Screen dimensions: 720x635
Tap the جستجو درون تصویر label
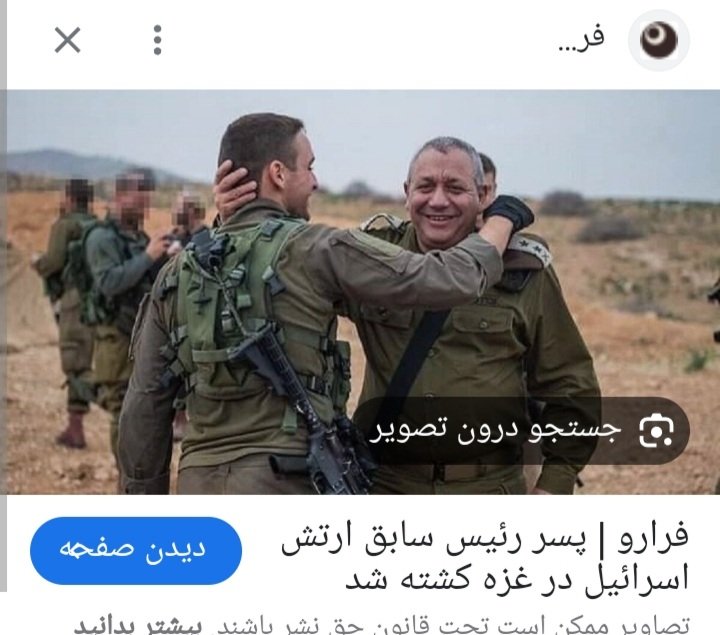[496, 430]
